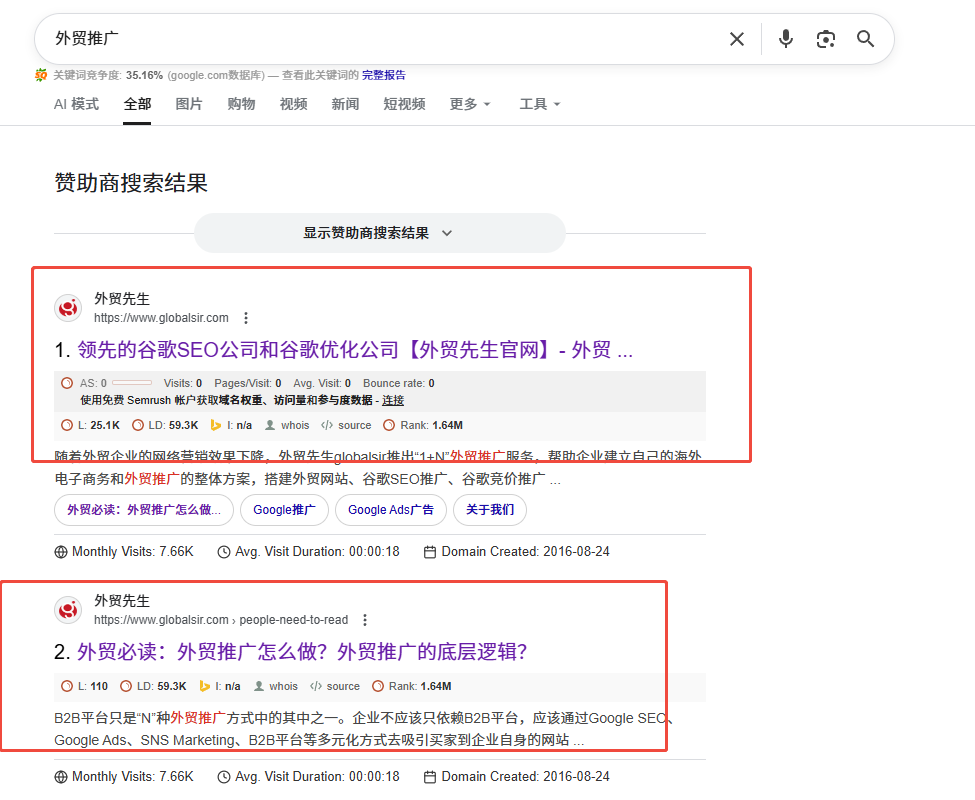Click Visits: 0 in the Semrush bar

(x=183, y=383)
